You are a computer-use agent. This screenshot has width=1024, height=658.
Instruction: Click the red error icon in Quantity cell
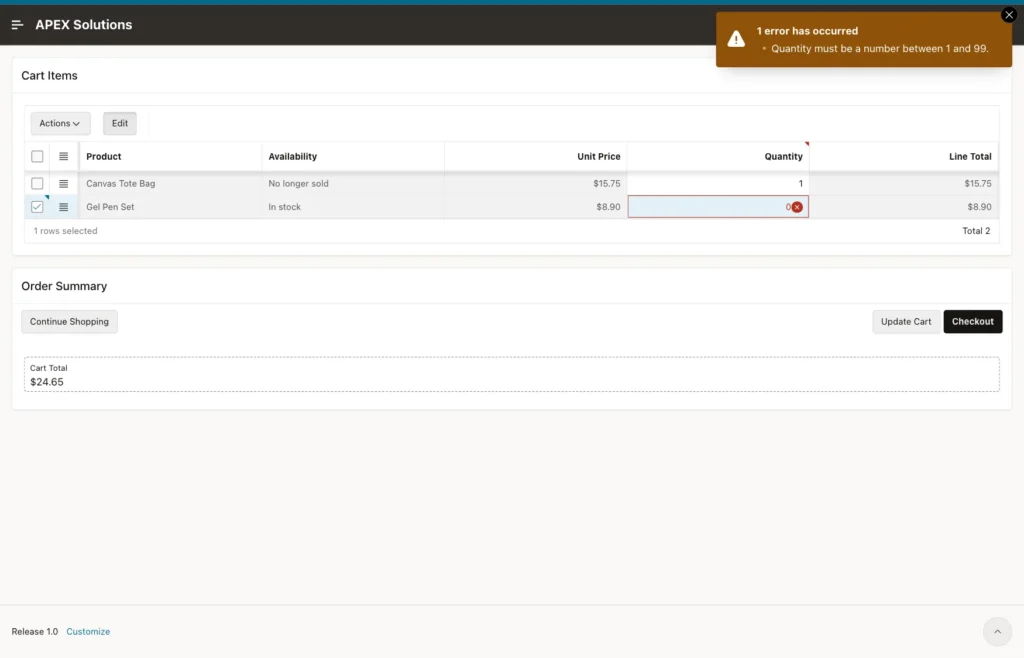[797, 207]
